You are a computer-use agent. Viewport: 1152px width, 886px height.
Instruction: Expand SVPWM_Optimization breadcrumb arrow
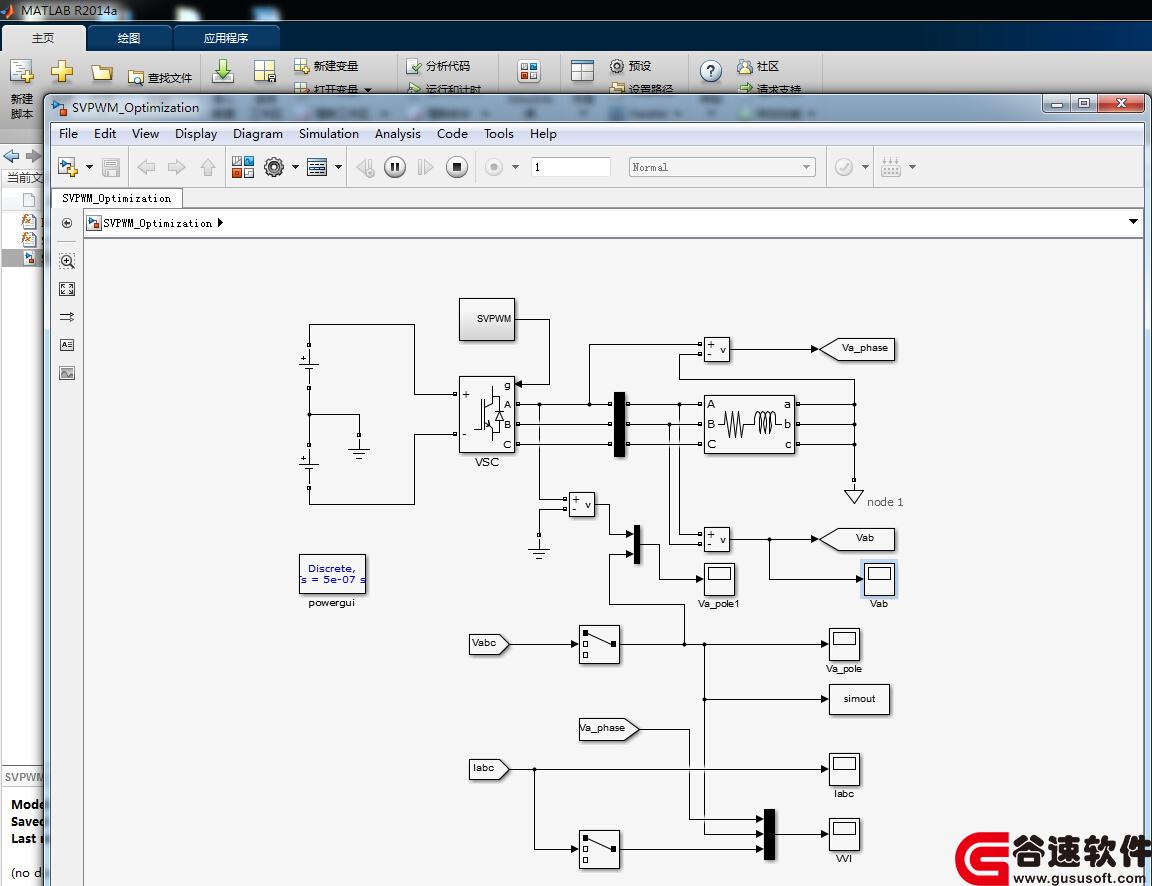click(x=220, y=223)
